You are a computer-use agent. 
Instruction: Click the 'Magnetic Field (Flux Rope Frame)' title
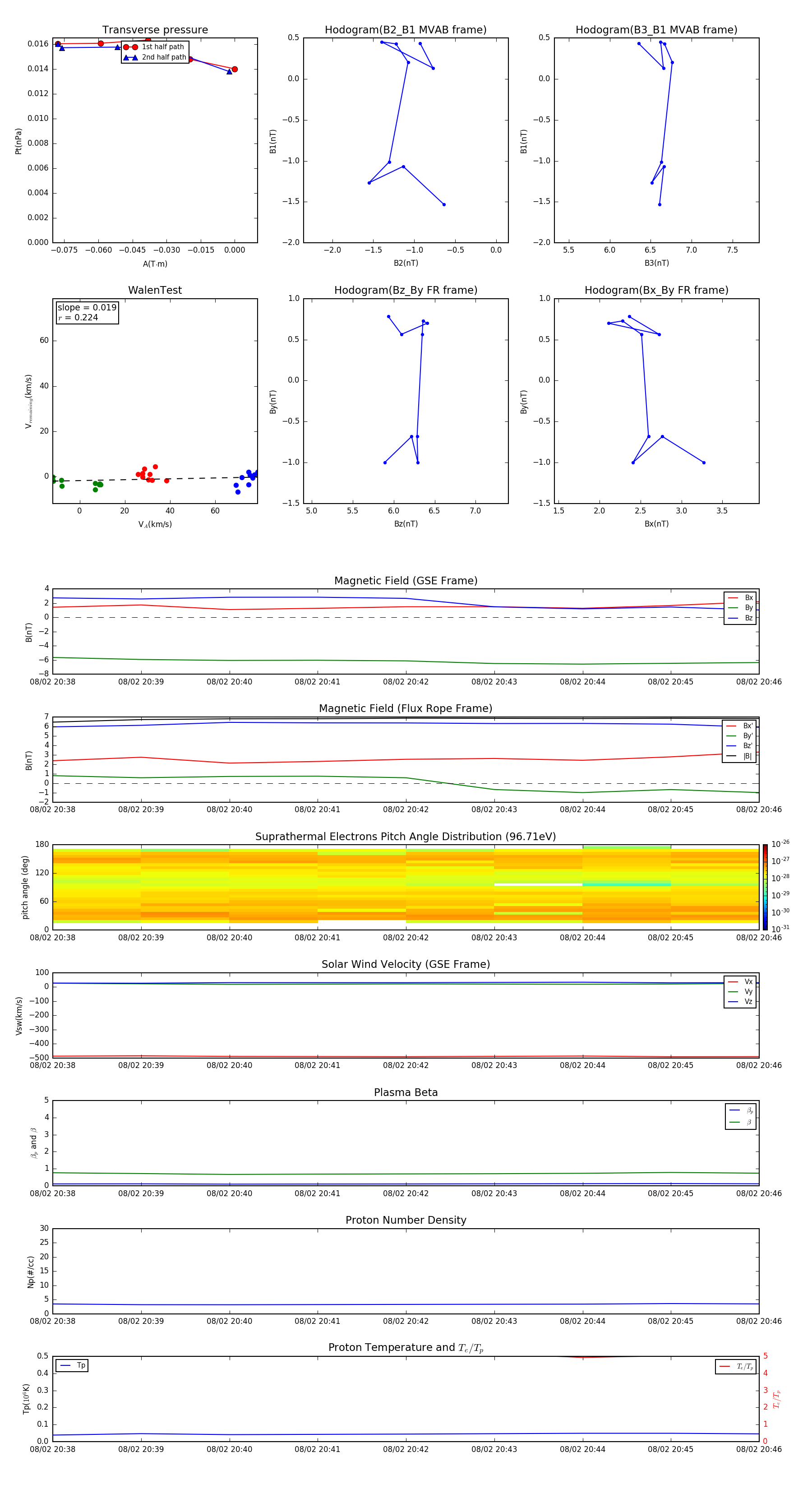click(x=406, y=709)
